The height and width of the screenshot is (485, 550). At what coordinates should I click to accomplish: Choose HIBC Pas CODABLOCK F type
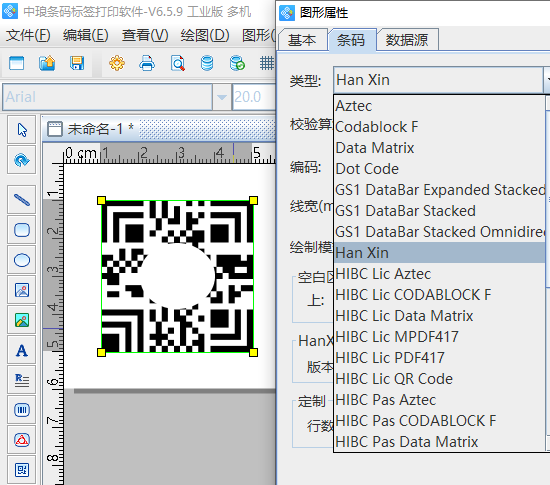pos(439,421)
